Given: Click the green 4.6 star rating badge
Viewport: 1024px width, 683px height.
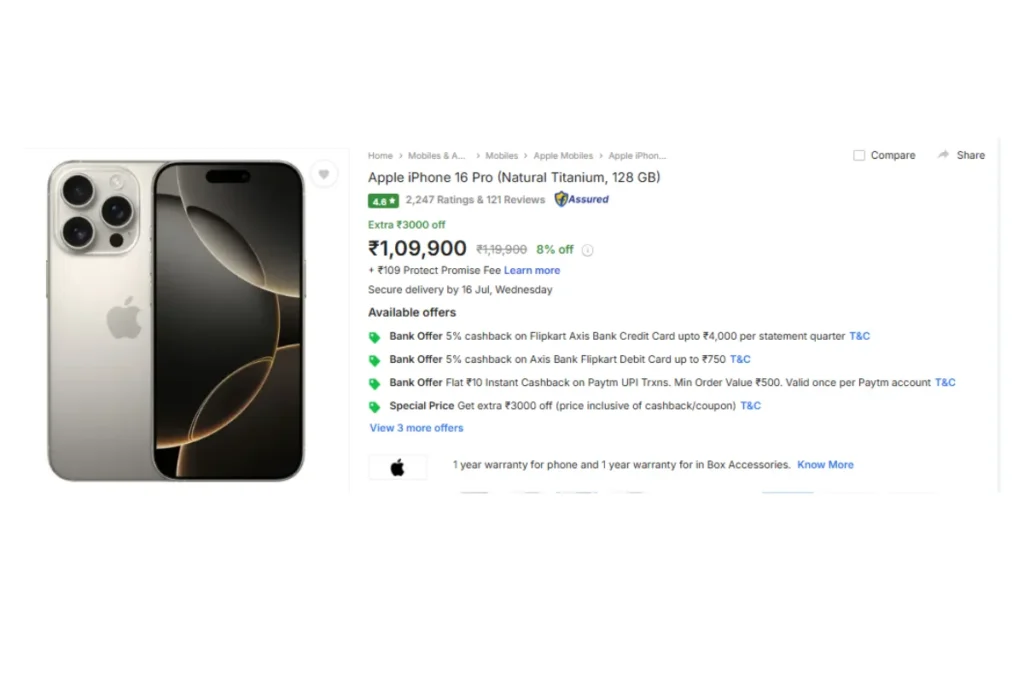Looking at the screenshot, I should (383, 200).
